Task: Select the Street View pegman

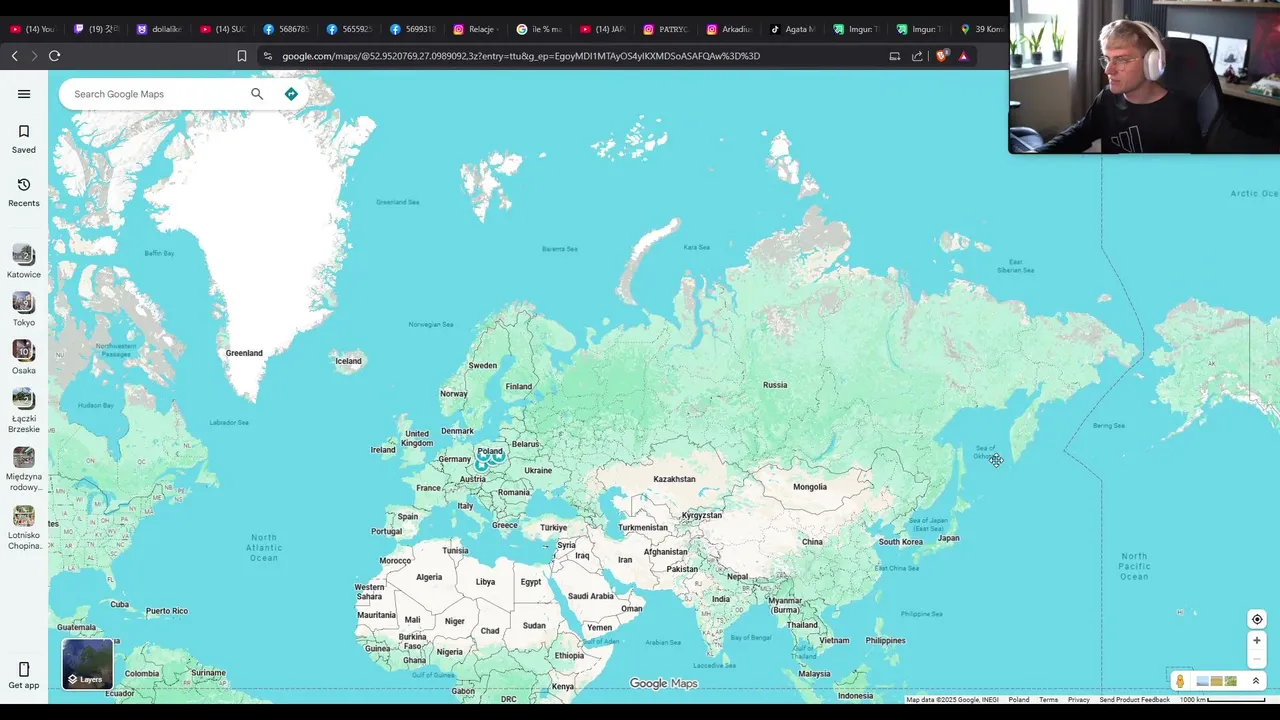Action: pos(1180,681)
